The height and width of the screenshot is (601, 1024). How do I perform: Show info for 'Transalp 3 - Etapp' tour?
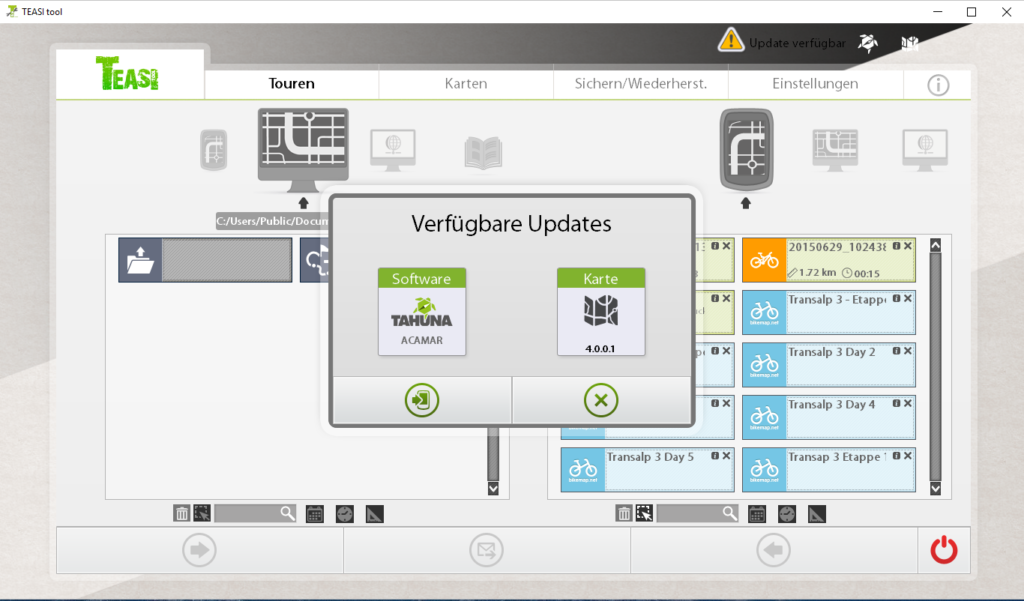tap(897, 299)
